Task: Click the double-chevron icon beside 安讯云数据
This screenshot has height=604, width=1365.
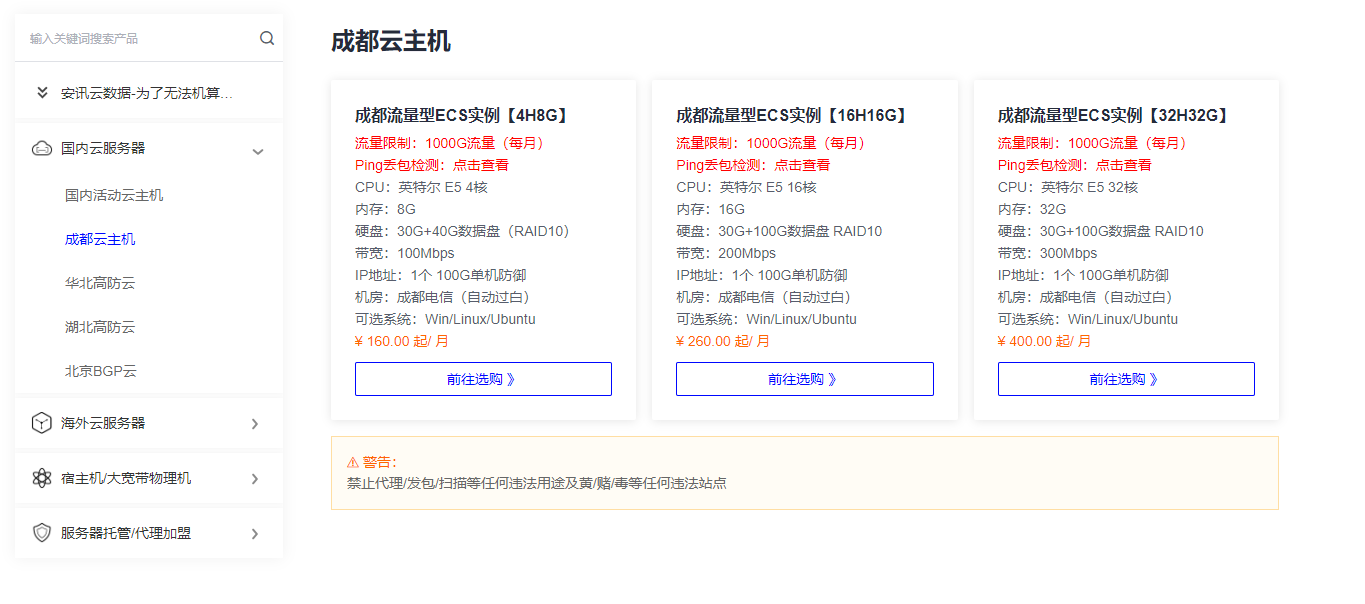Action: tap(42, 93)
